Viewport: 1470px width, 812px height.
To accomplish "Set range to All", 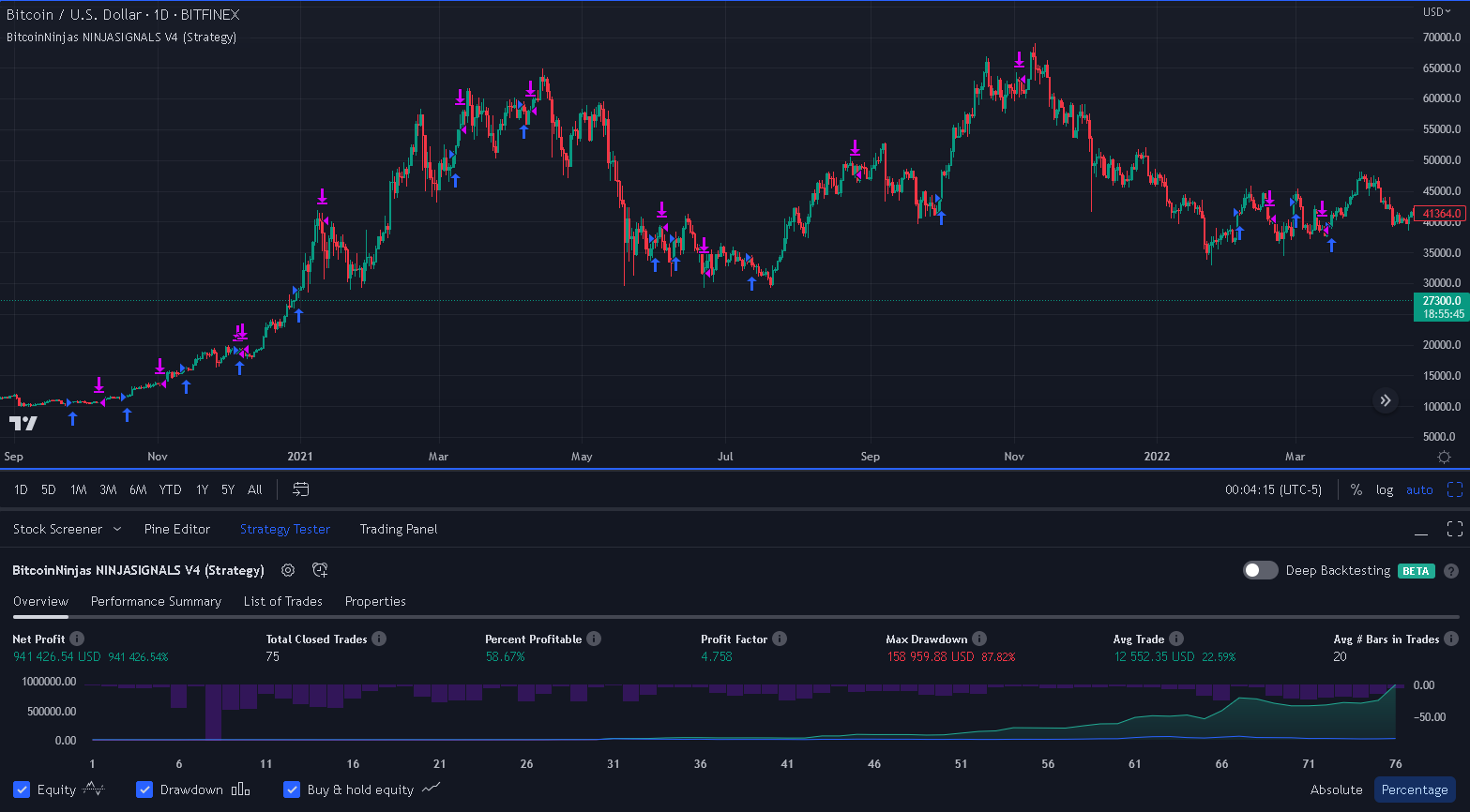I will click(255, 489).
